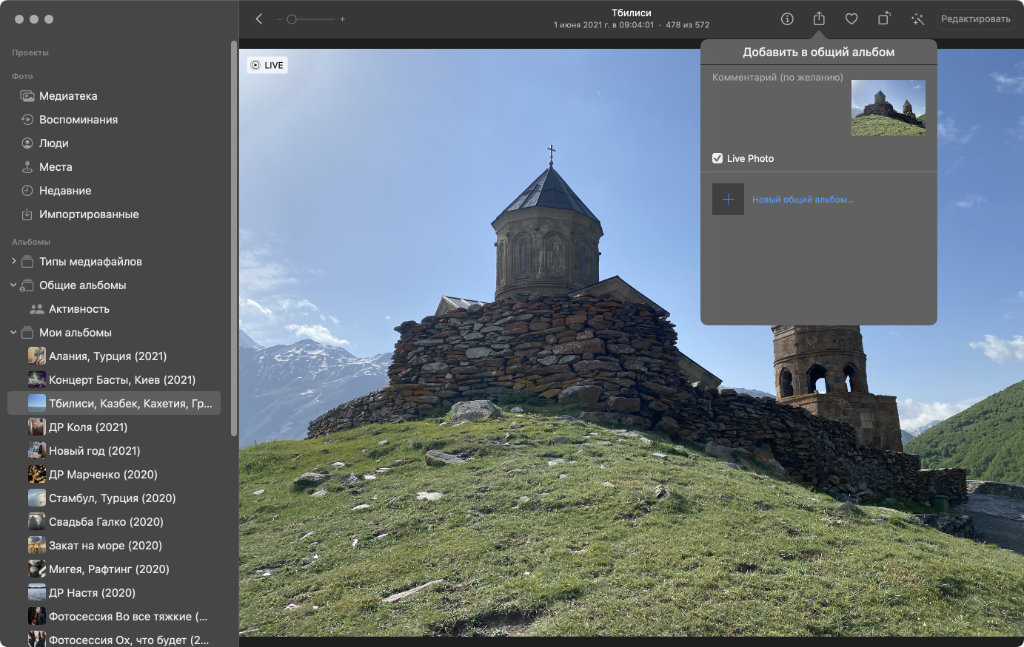The image size is (1024, 647).
Task: Click the LIVE badge on the photo
Action: [x=267, y=65]
